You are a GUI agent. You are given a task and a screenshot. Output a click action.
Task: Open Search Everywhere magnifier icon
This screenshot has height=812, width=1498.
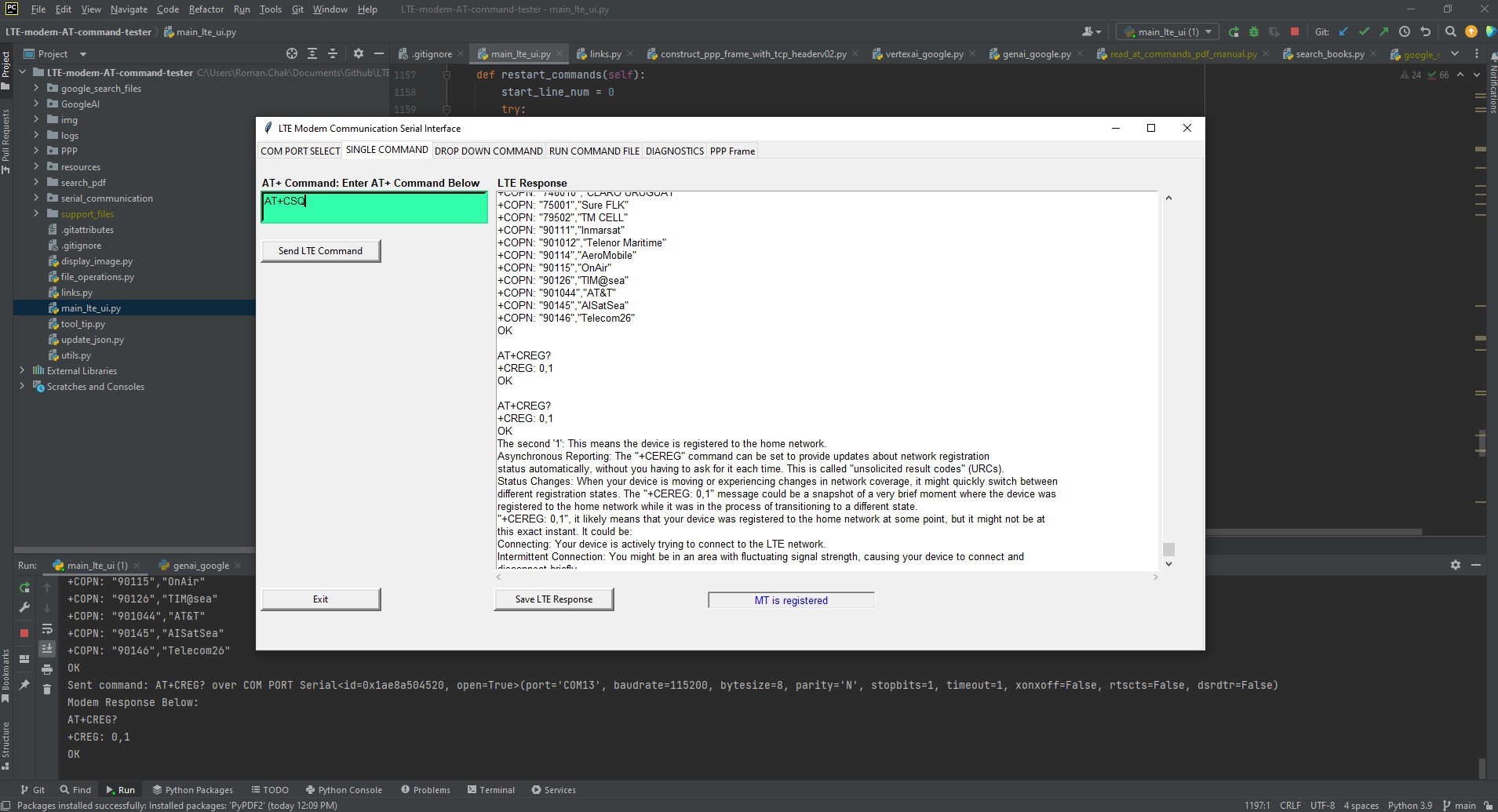tap(1451, 32)
